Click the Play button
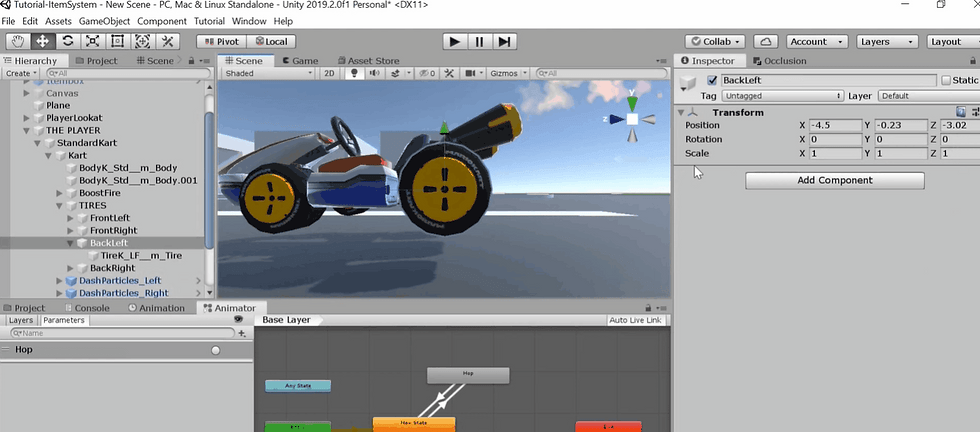 [455, 42]
